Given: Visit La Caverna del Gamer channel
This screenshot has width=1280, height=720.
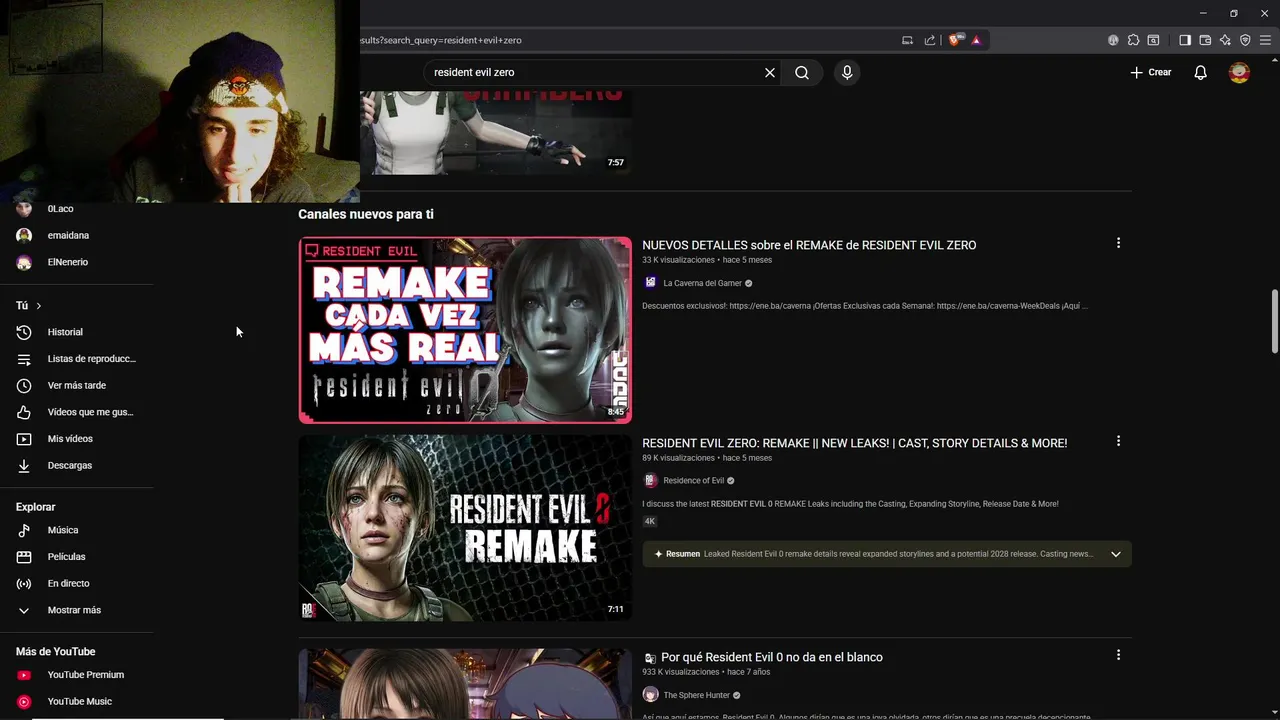Looking at the screenshot, I should [702, 283].
